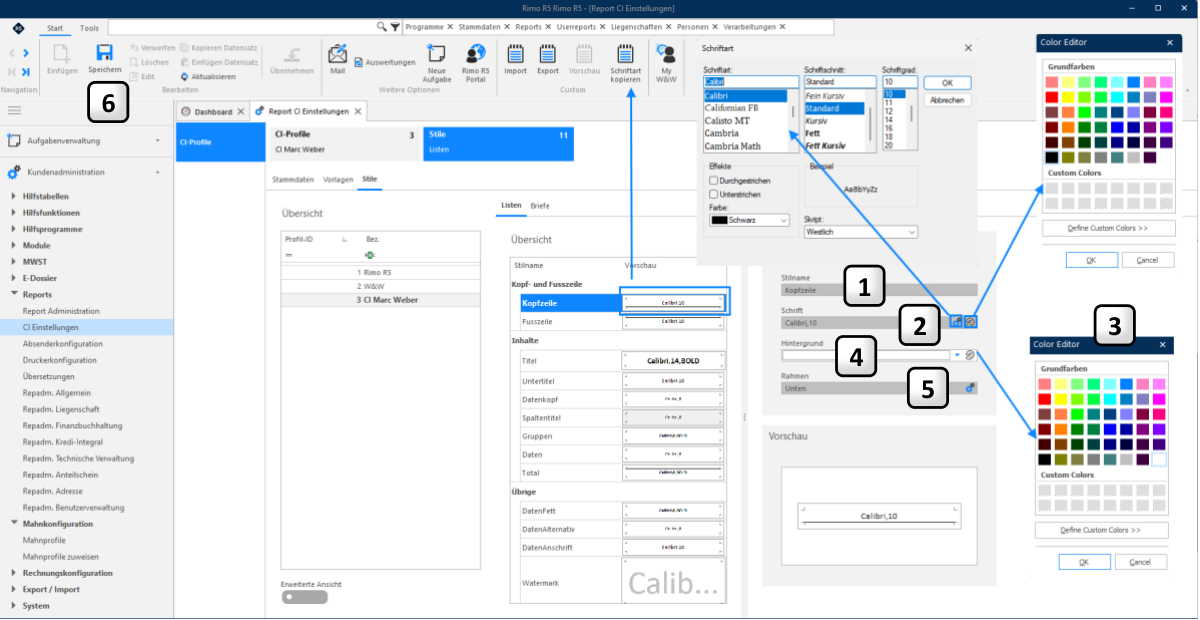Pick the red swatch in top Color Editor

click(x=1052, y=97)
